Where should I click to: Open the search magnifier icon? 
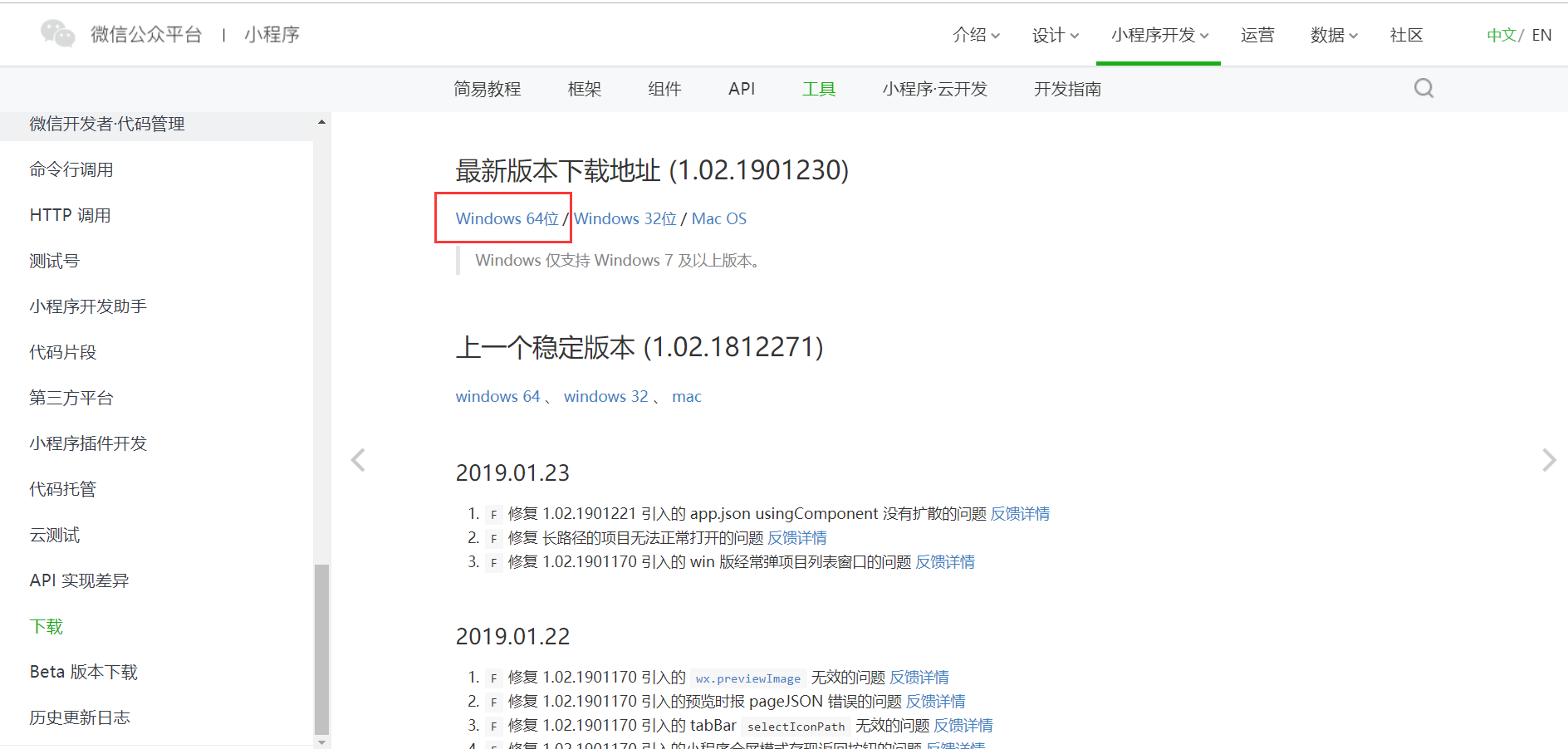[x=1423, y=88]
